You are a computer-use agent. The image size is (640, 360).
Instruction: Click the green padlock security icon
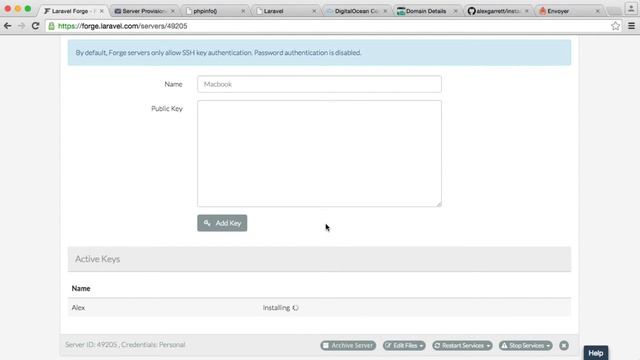(51, 26)
